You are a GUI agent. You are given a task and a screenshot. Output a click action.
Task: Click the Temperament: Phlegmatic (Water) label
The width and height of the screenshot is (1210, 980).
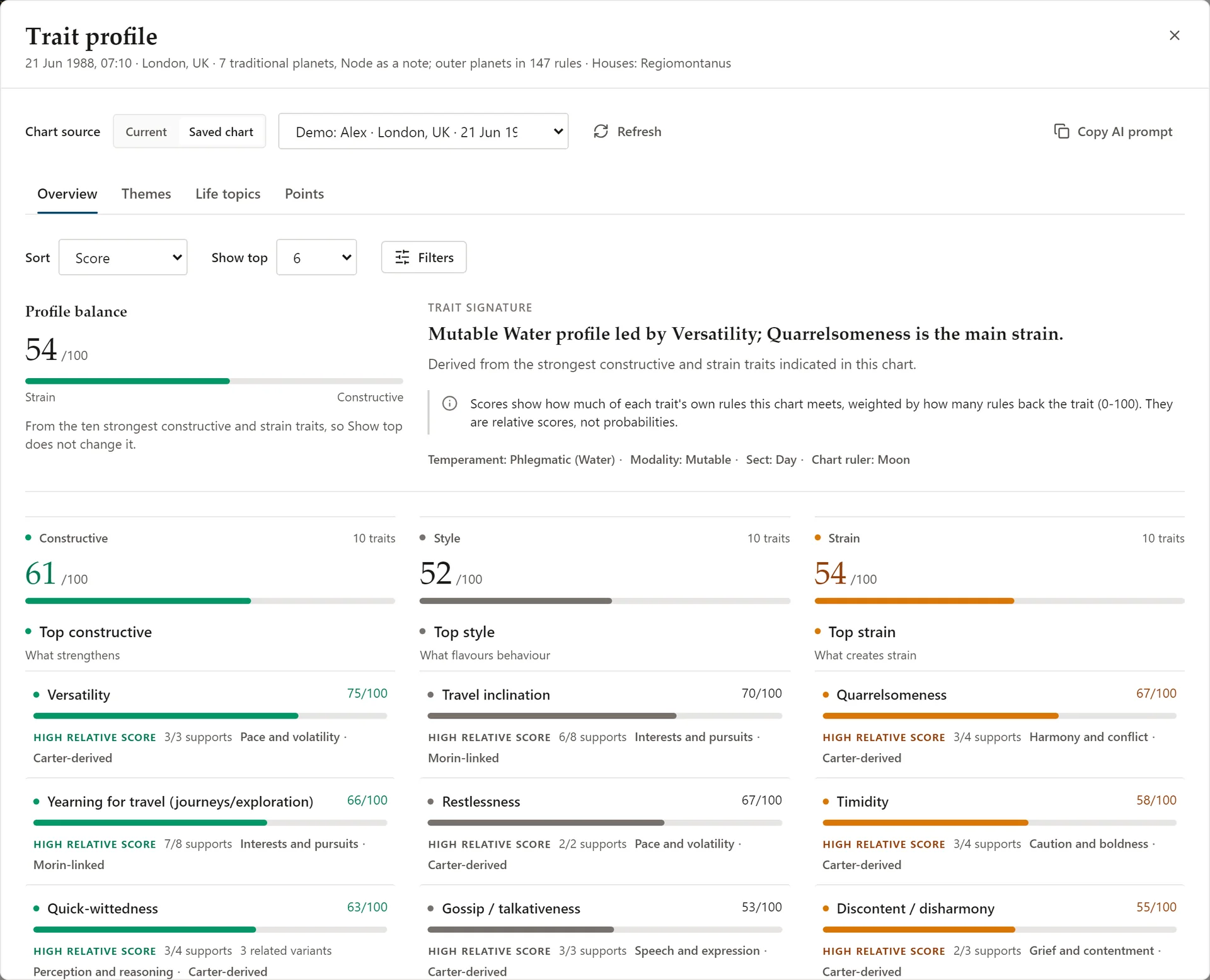[x=521, y=459]
